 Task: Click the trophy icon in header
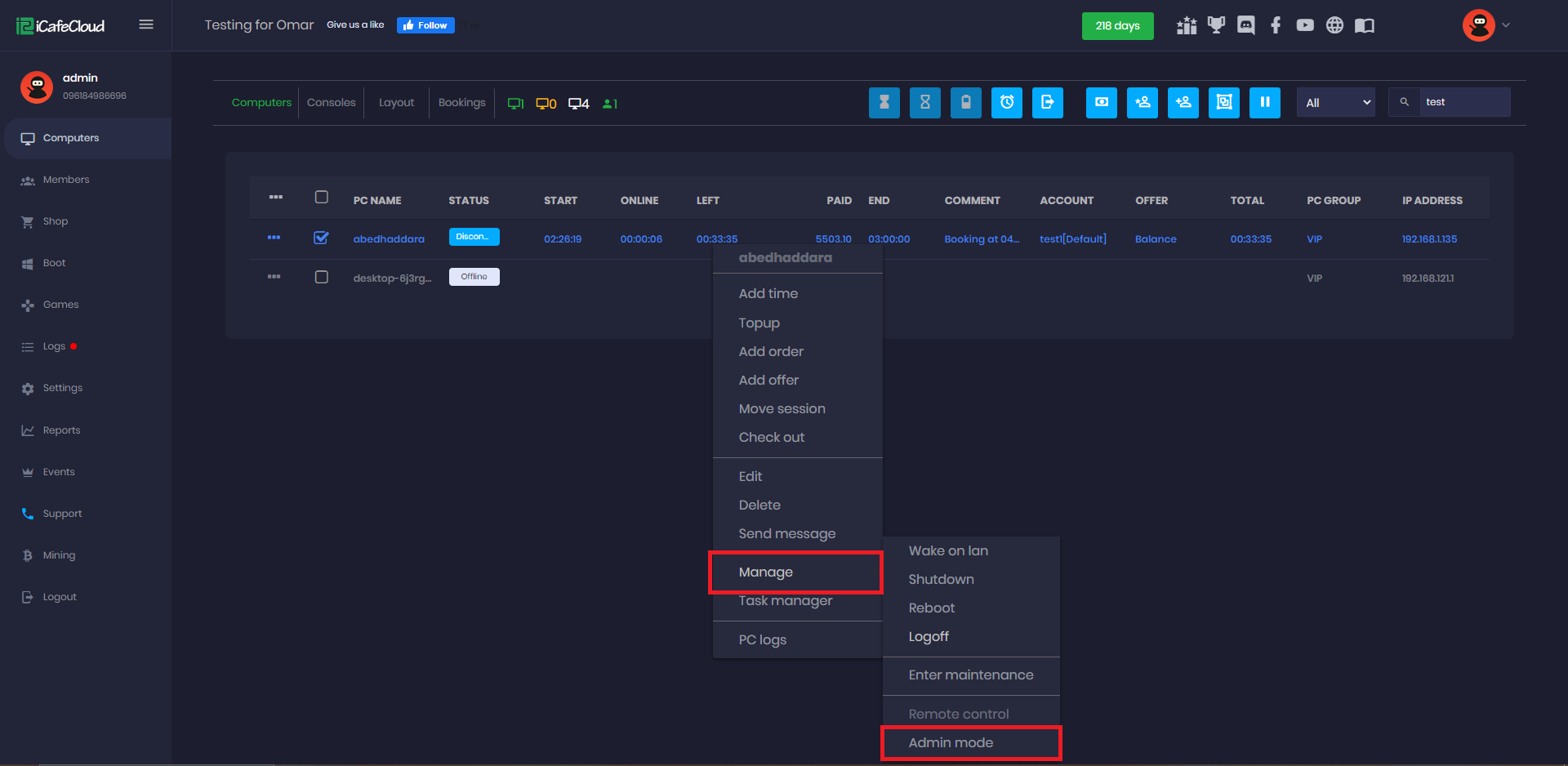click(1216, 25)
